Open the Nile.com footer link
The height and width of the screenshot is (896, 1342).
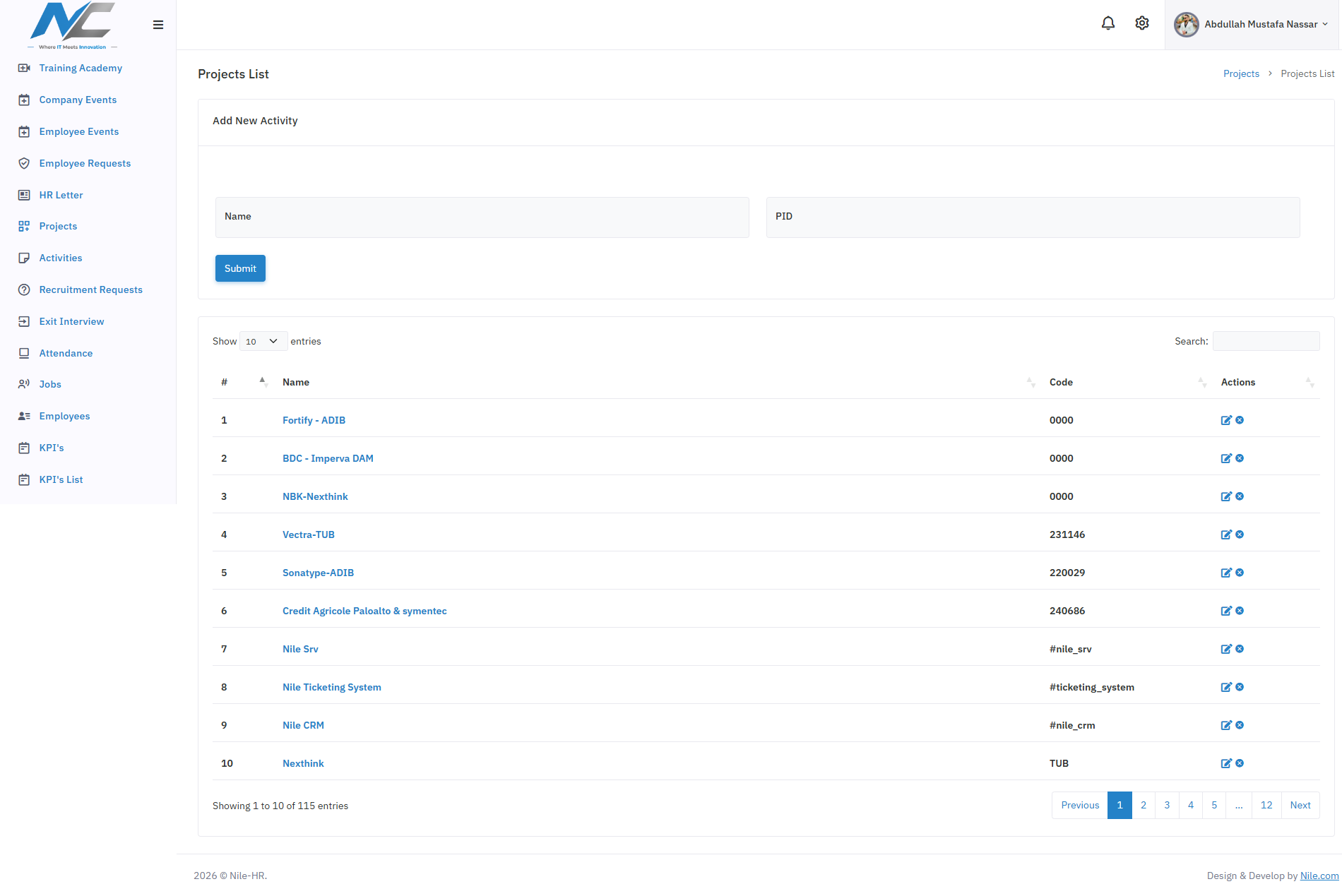click(x=1319, y=876)
